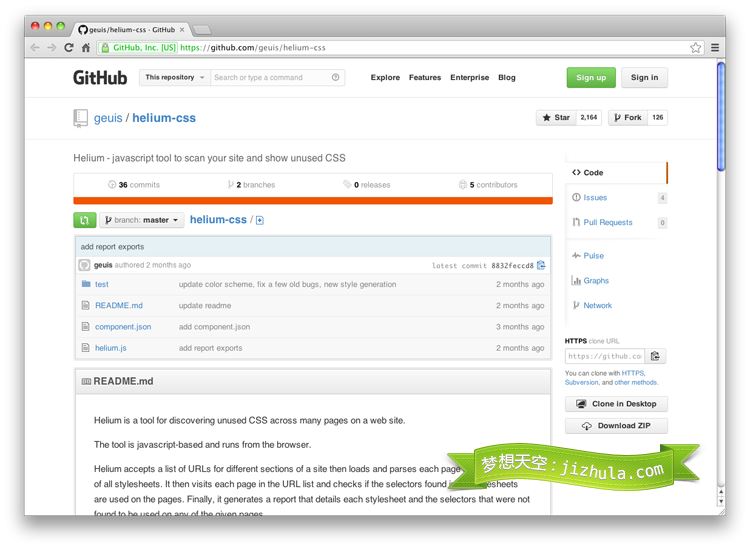View the 126 forks count
This screenshot has width=750, height=549.
pos(658,118)
